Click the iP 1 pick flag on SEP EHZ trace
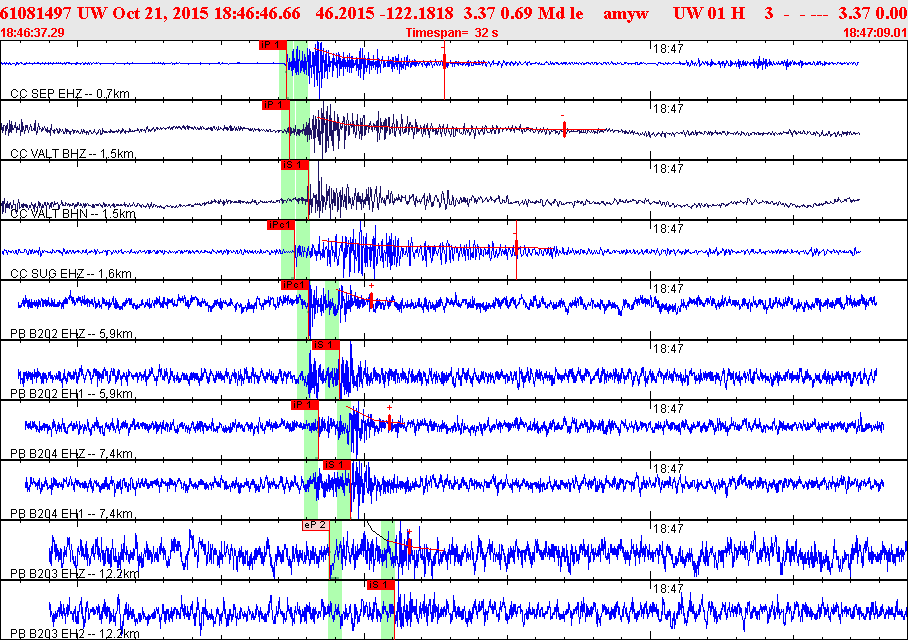Viewport: 908px width, 640px height. [273, 45]
